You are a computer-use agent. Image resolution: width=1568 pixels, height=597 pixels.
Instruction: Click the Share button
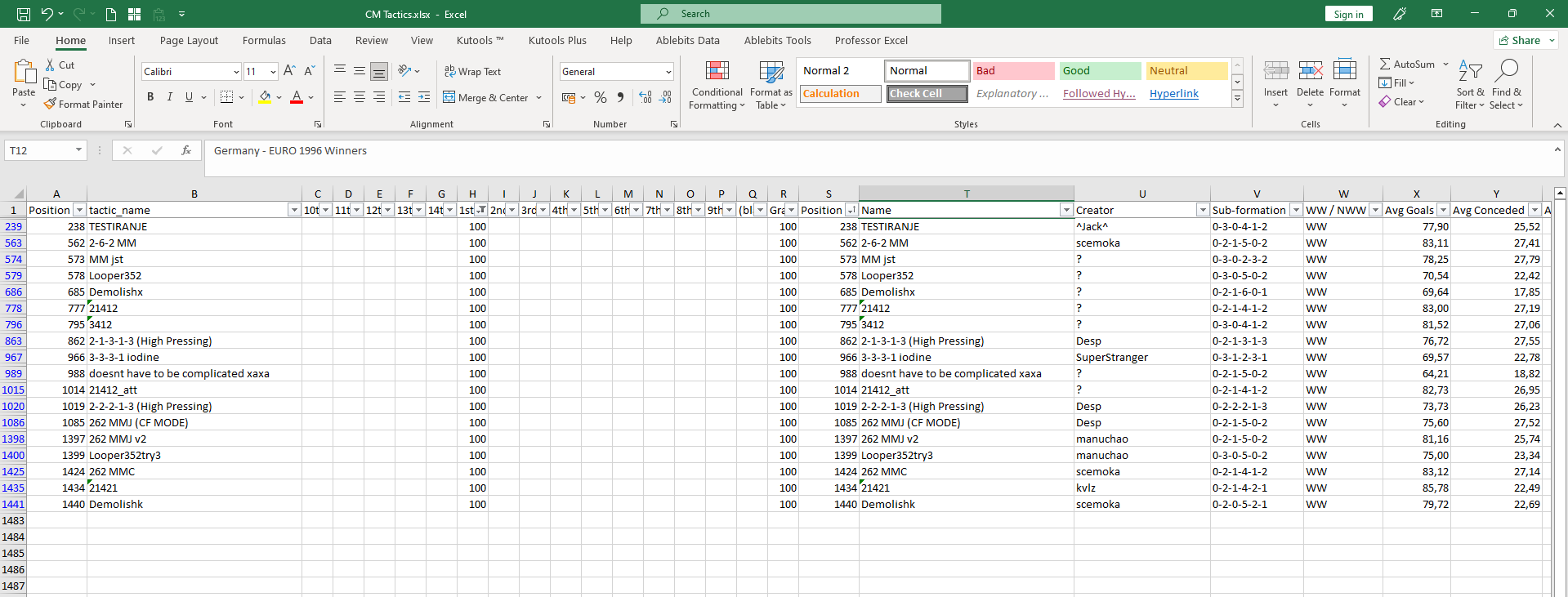tap(1526, 40)
